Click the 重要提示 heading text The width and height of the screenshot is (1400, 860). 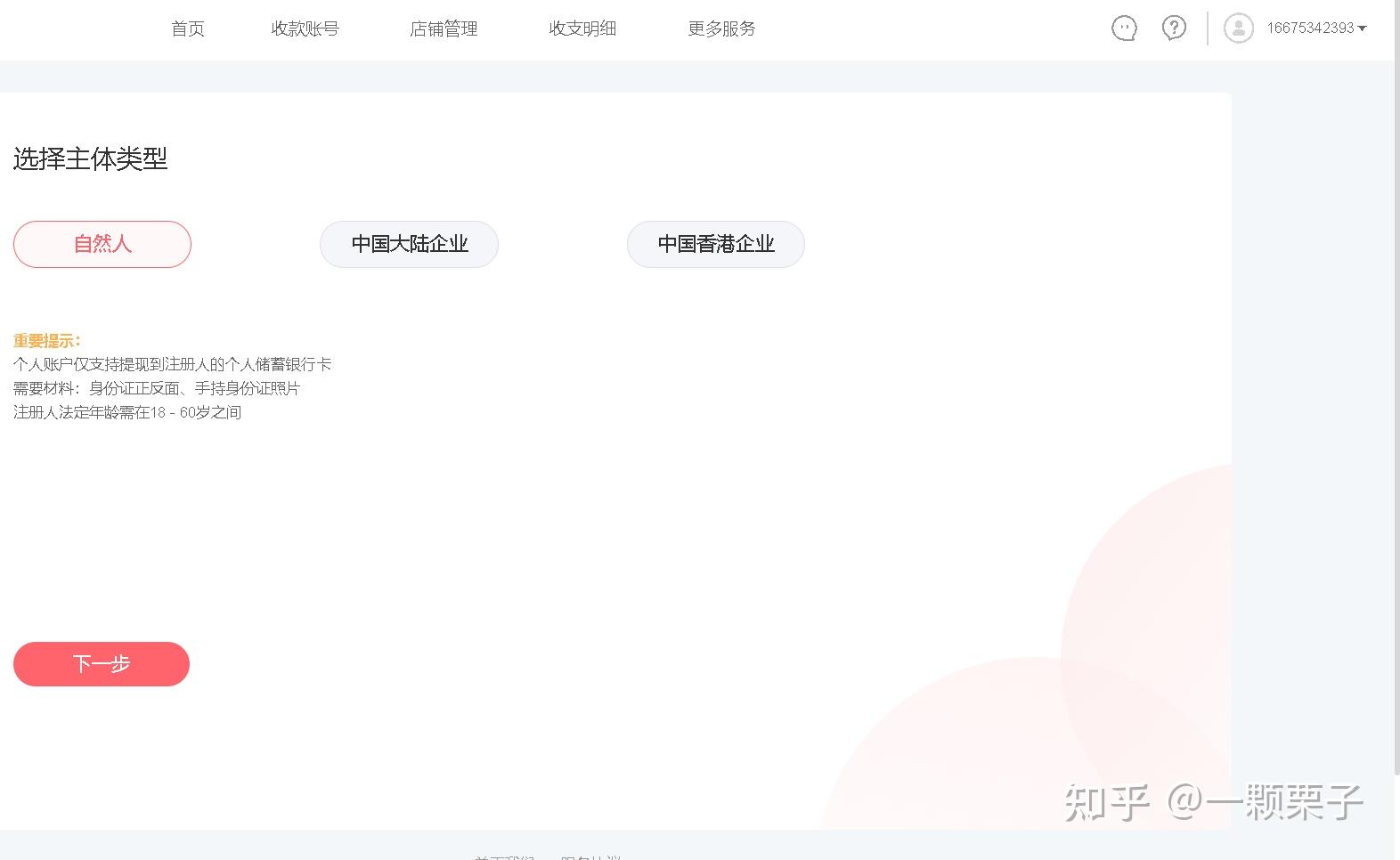coord(47,341)
